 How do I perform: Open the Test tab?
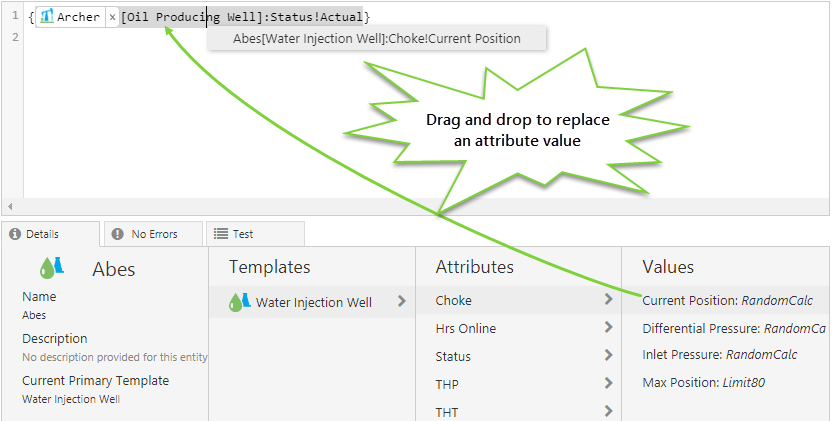(242, 234)
